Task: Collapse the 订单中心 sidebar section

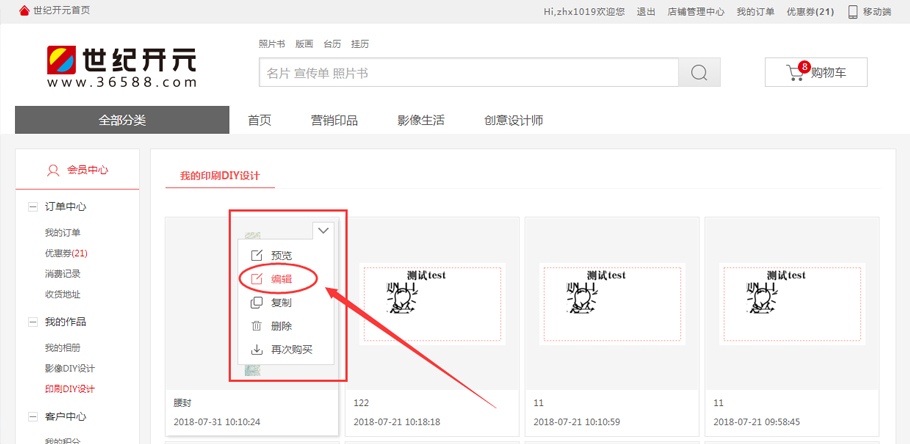Action: tap(33, 207)
